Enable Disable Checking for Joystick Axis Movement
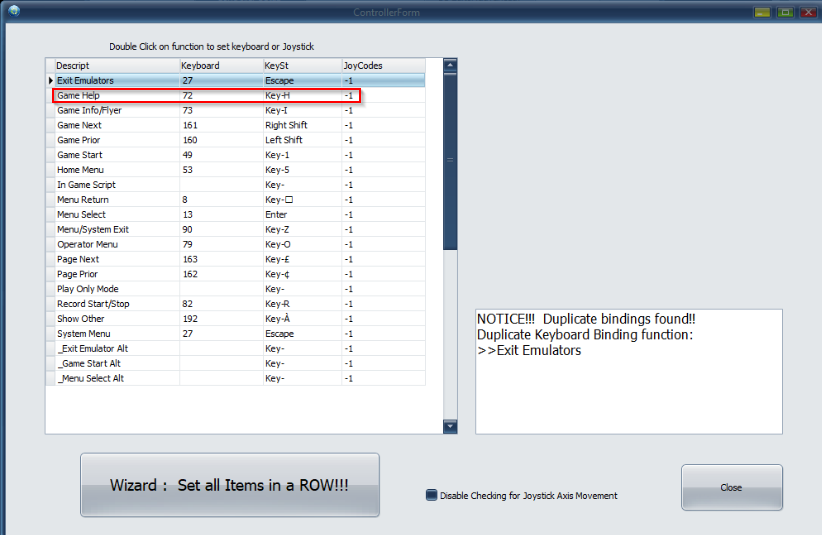The width and height of the screenshot is (822, 535). (432, 495)
